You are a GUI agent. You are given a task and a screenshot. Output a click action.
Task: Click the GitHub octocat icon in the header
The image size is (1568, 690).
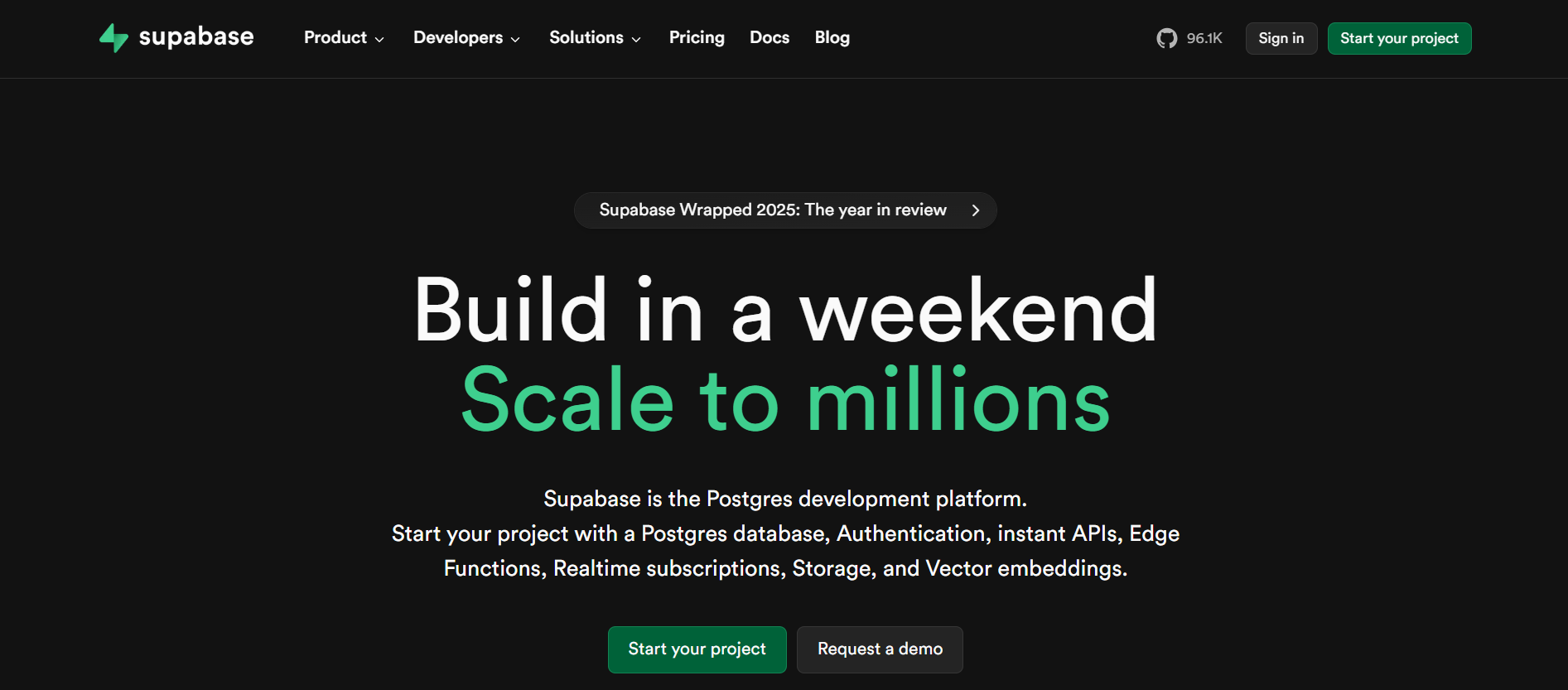[1167, 37]
